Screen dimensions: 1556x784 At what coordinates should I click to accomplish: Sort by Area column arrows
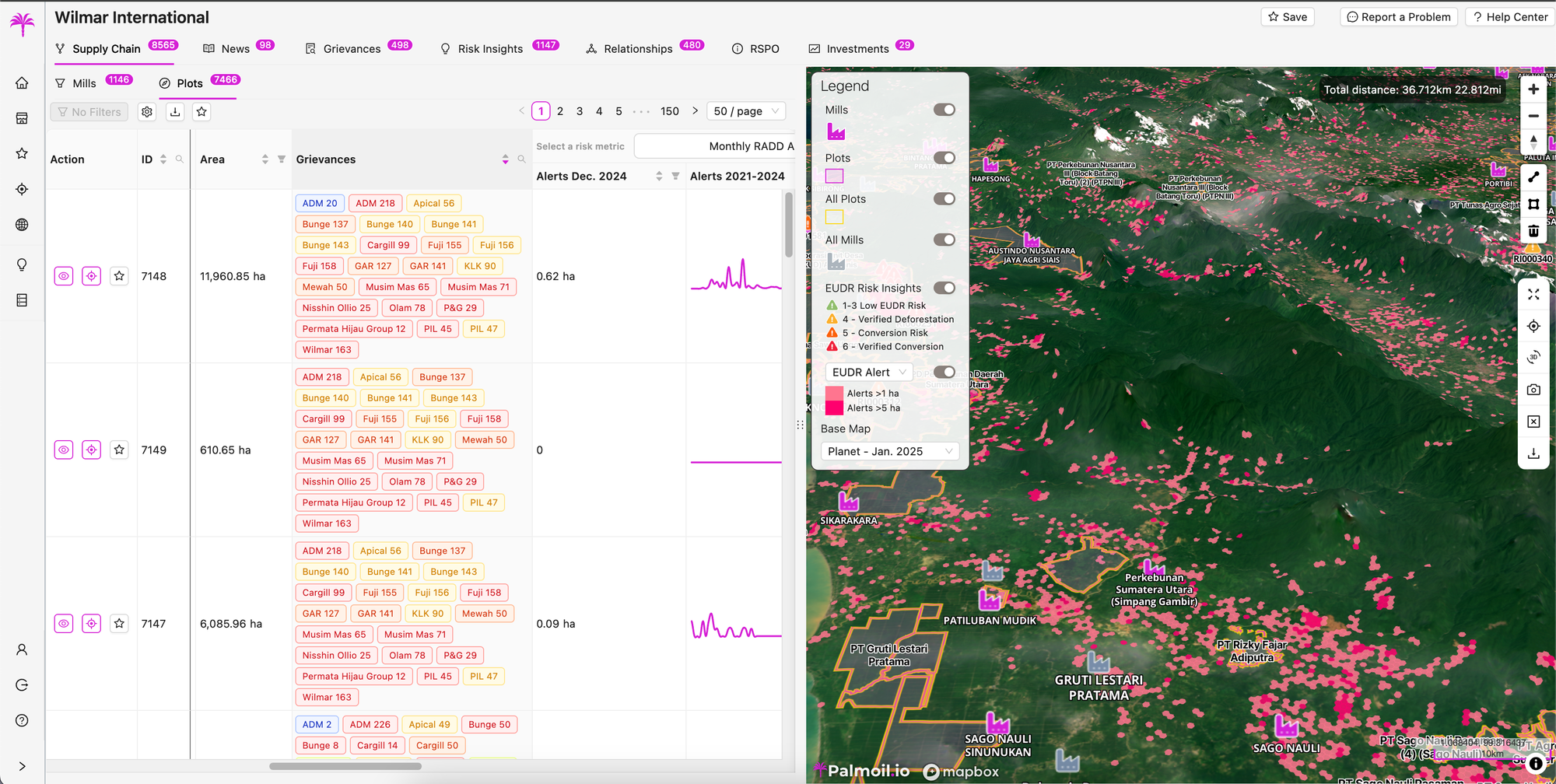click(265, 159)
